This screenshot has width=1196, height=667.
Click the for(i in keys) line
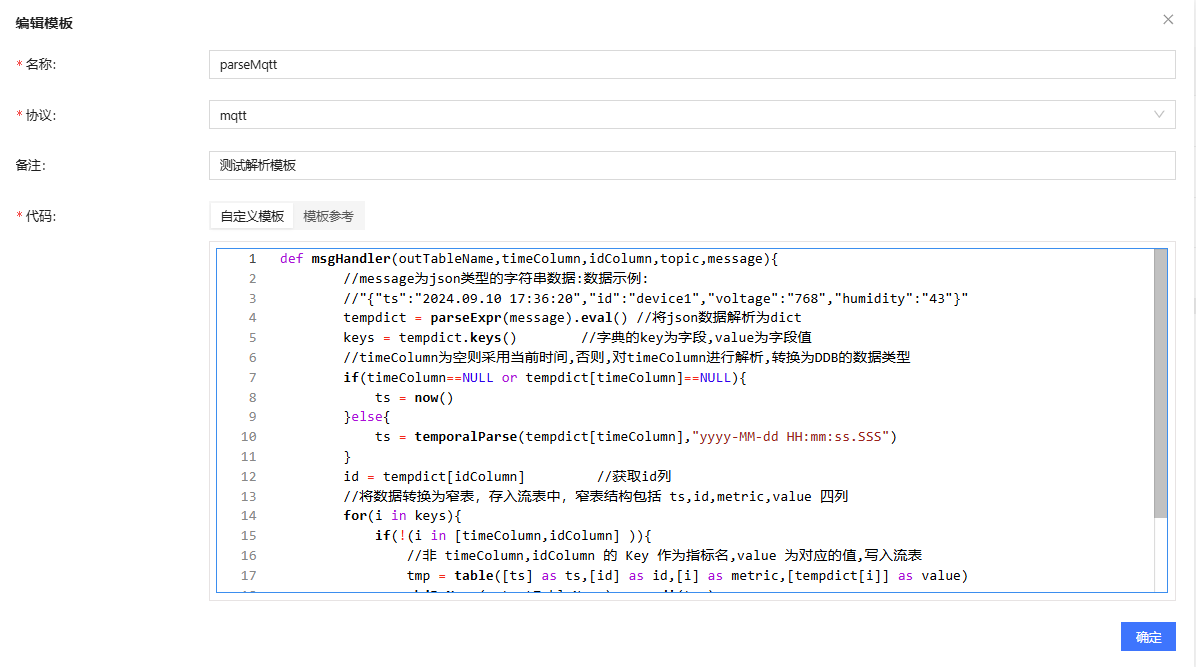(402, 516)
